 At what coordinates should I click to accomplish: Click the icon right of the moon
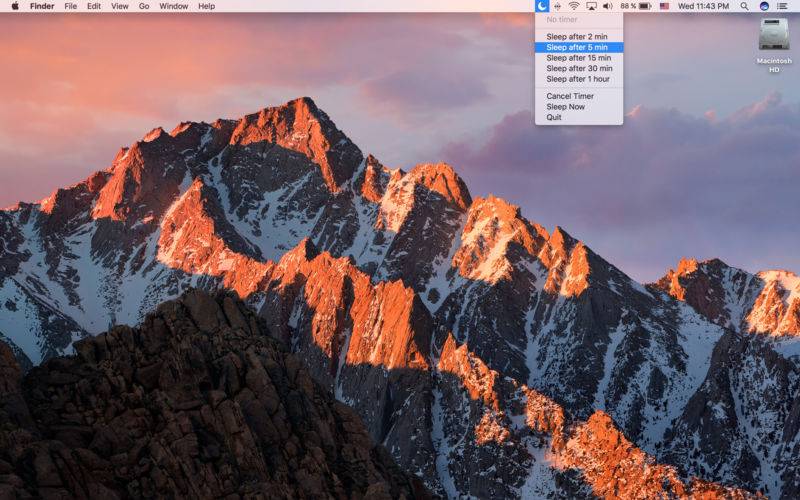pos(557,6)
